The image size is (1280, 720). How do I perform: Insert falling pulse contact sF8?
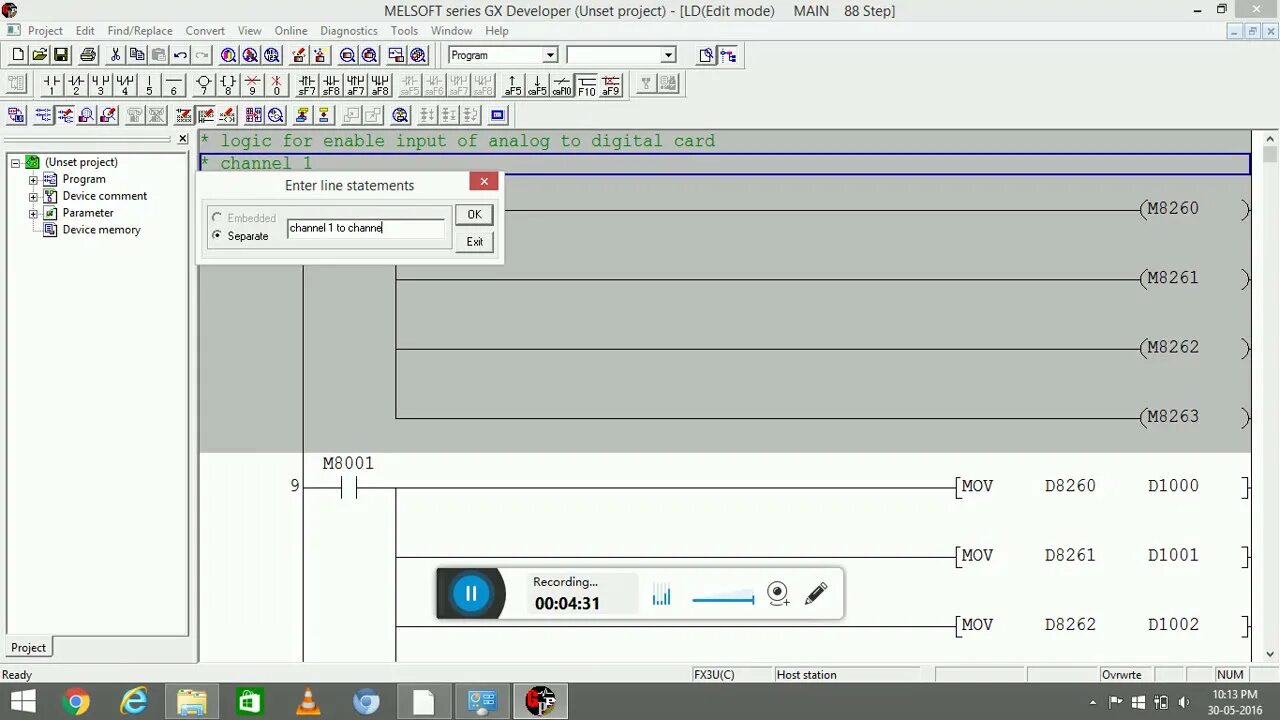tap(331, 85)
